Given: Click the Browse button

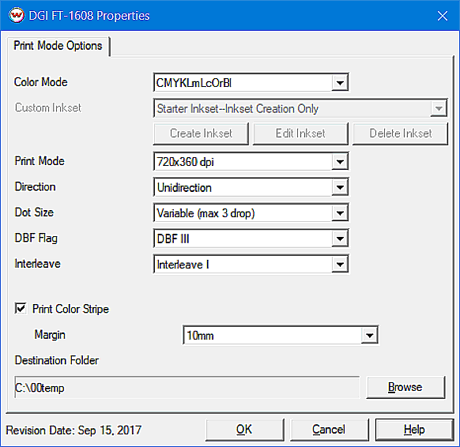Looking at the screenshot, I should [x=405, y=387].
